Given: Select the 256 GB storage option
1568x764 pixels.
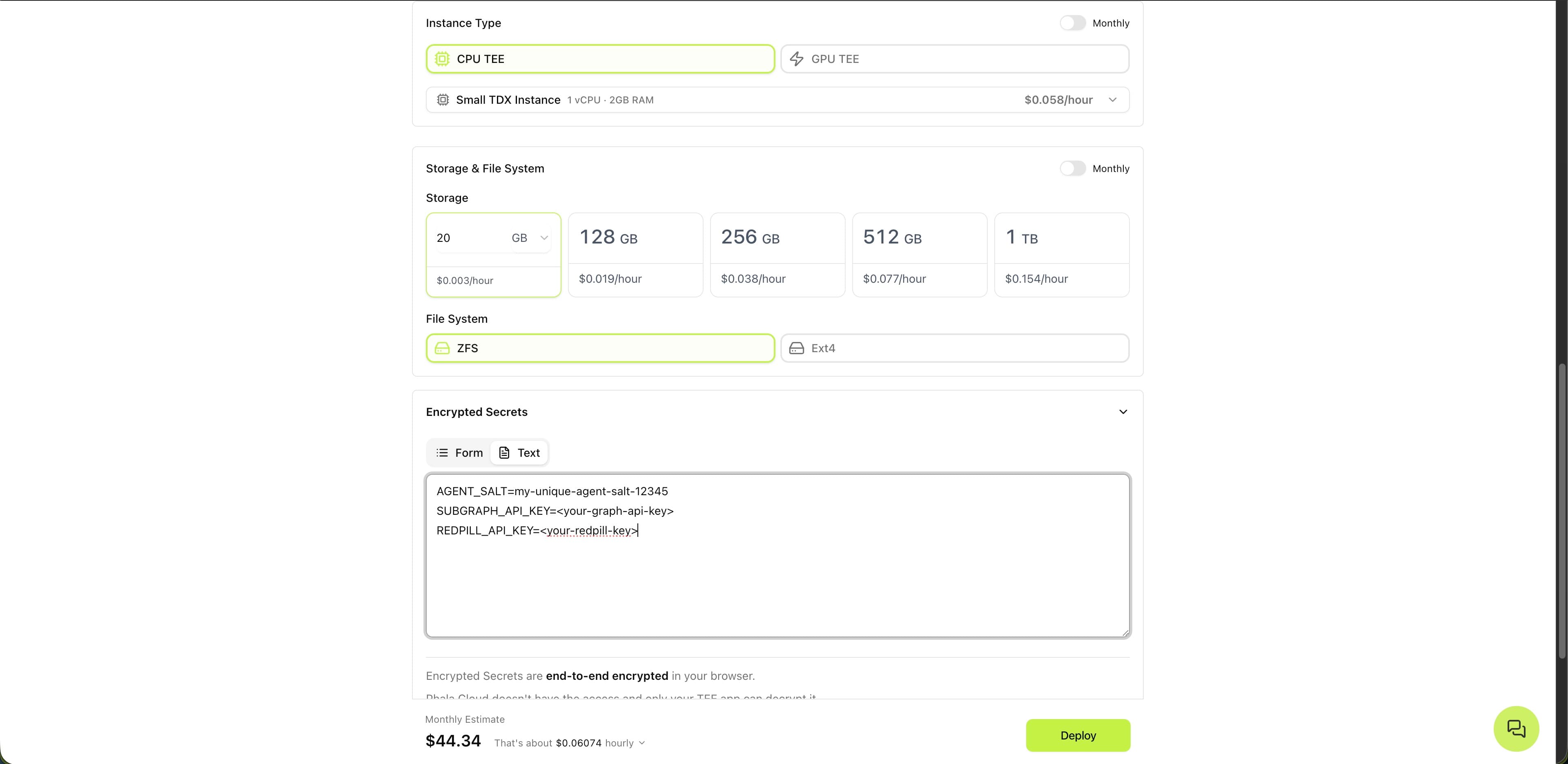Looking at the screenshot, I should (777, 255).
